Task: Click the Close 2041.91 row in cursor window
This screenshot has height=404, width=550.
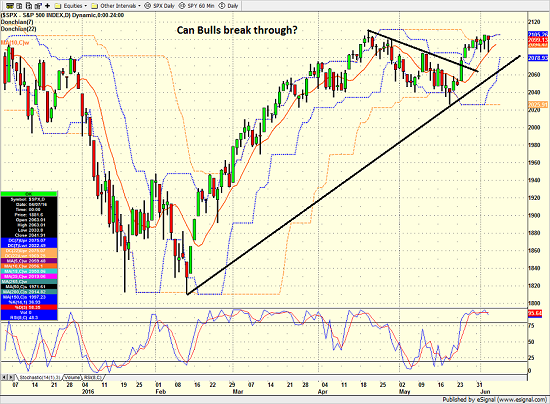Action: tap(29, 235)
